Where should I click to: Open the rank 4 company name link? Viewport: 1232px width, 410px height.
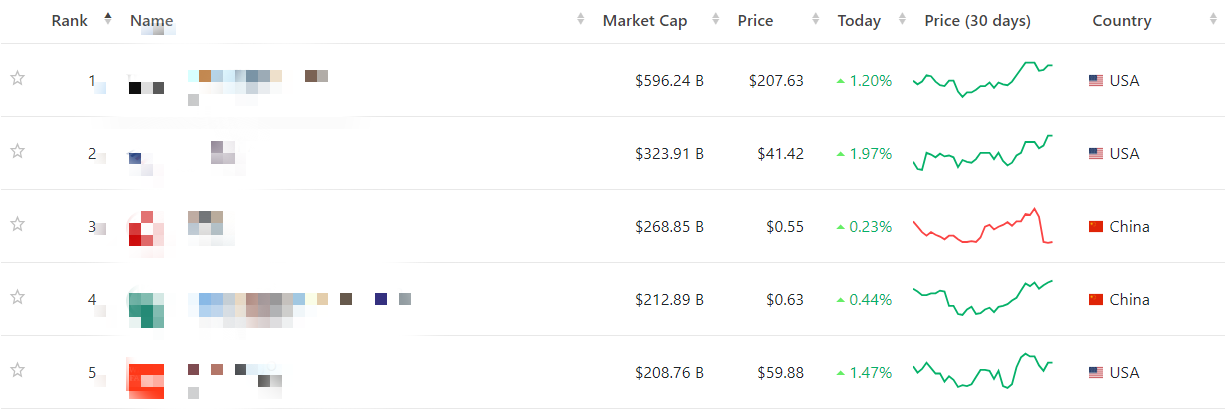click(299, 300)
